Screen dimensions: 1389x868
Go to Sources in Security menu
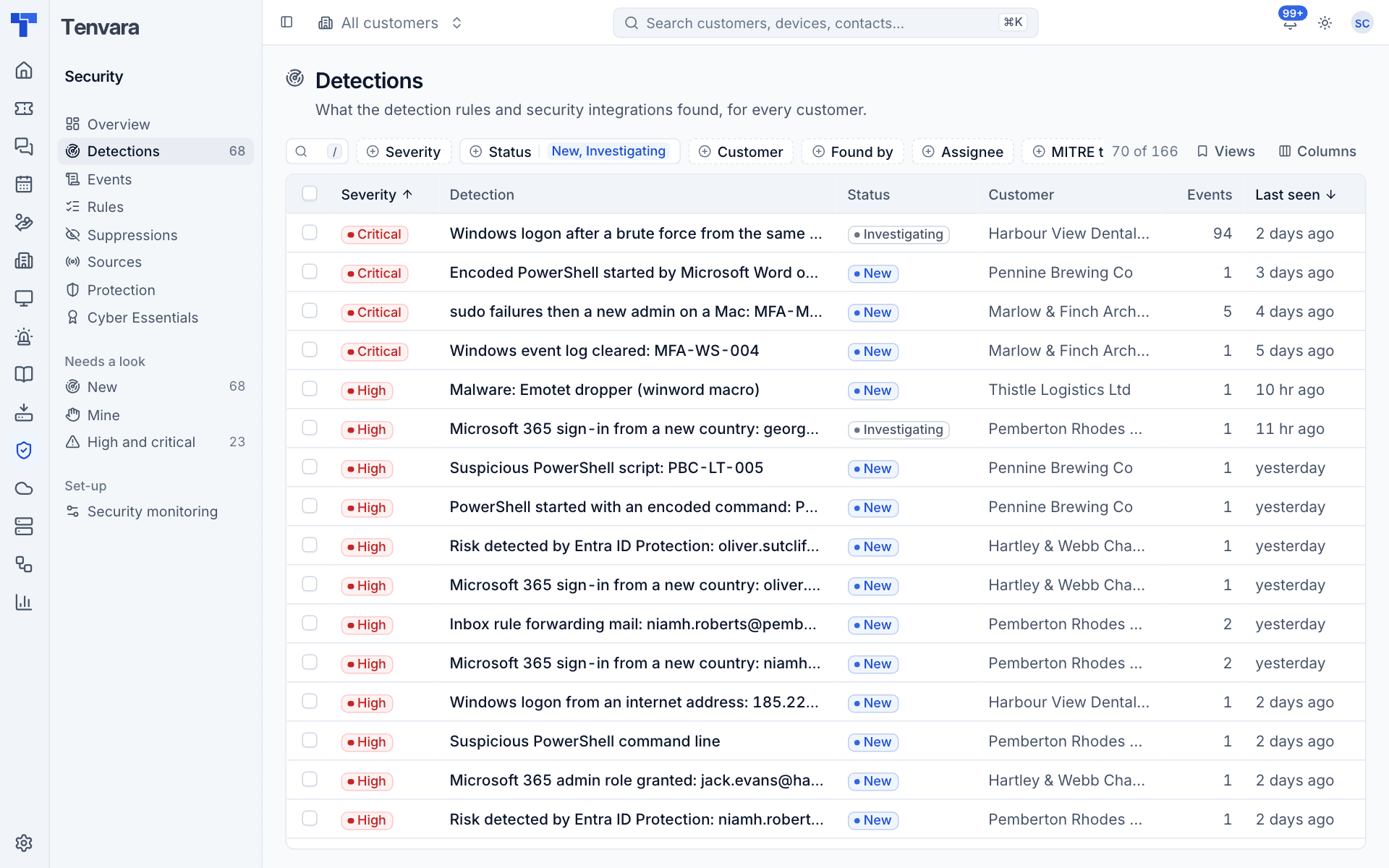156,262
